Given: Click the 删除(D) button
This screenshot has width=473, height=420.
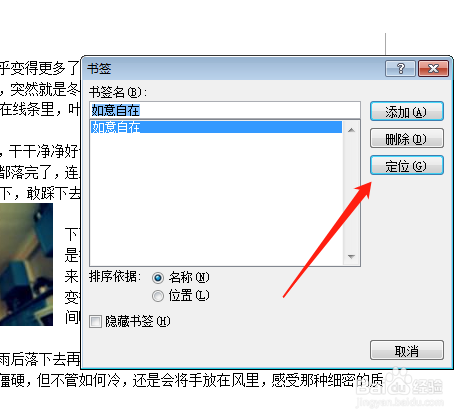Looking at the screenshot, I should click(x=407, y=138).
